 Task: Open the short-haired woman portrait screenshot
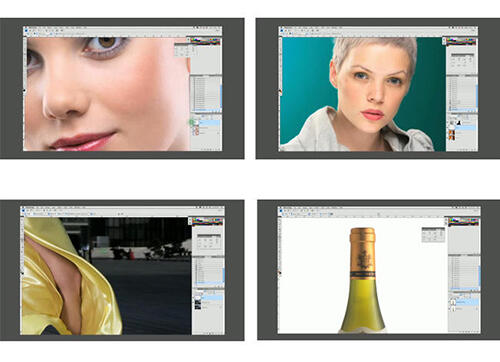click(378, 88)
